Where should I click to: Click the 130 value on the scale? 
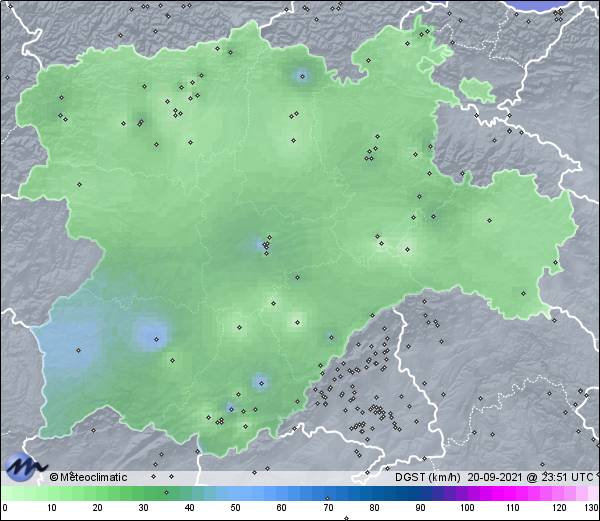(x=592, y=508)
